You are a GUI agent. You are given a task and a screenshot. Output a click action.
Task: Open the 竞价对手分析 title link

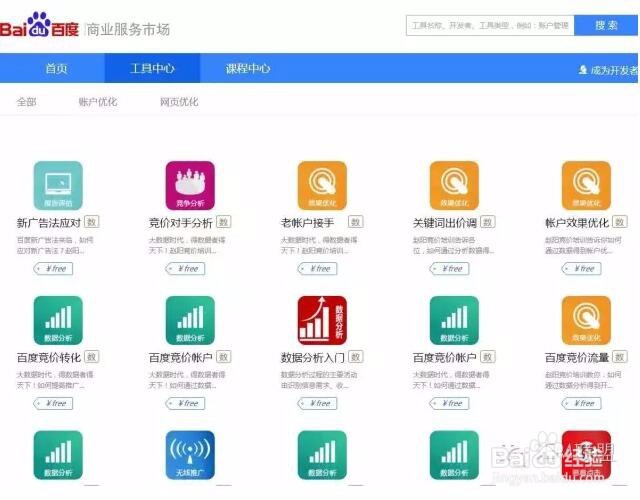tap(181, 222)
